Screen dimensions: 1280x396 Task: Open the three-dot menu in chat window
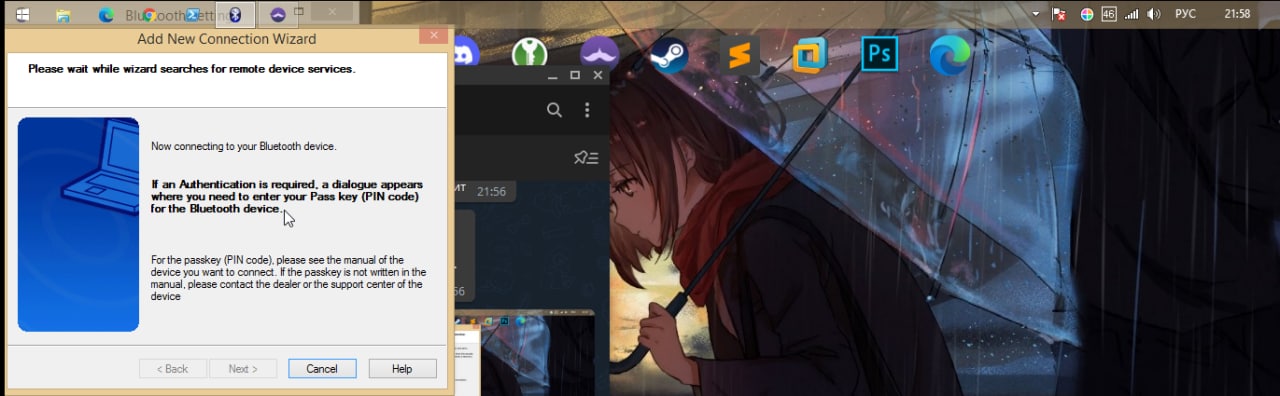point(587,110)
